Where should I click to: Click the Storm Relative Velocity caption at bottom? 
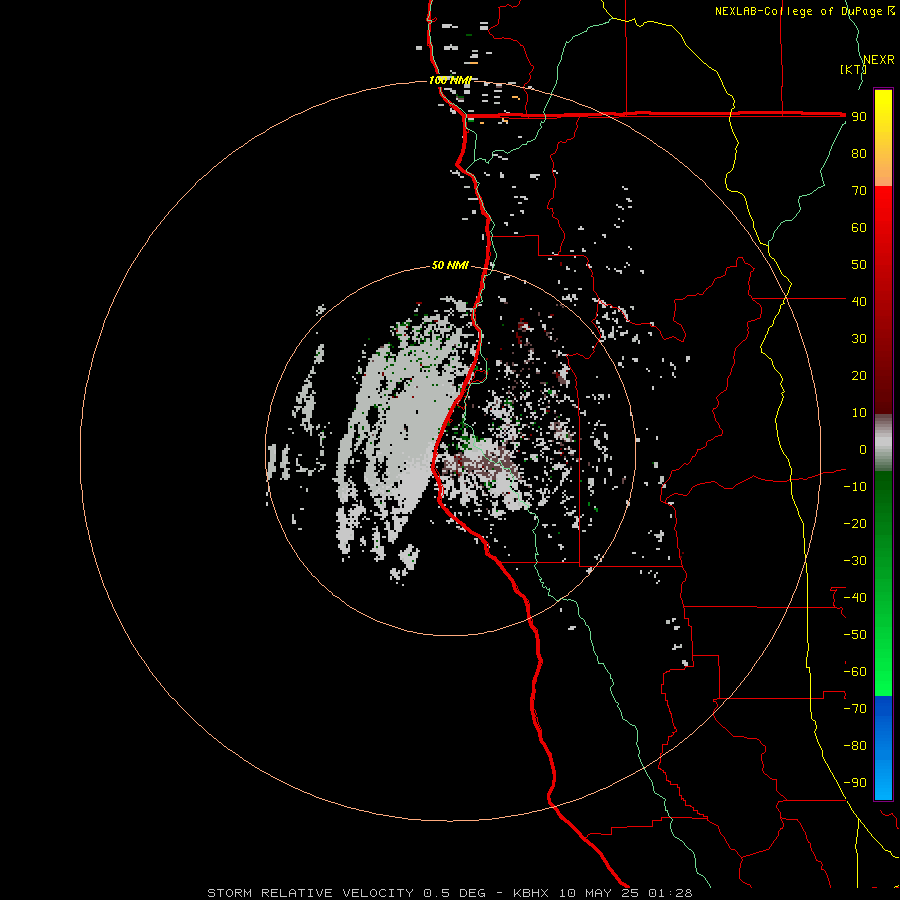450,893
